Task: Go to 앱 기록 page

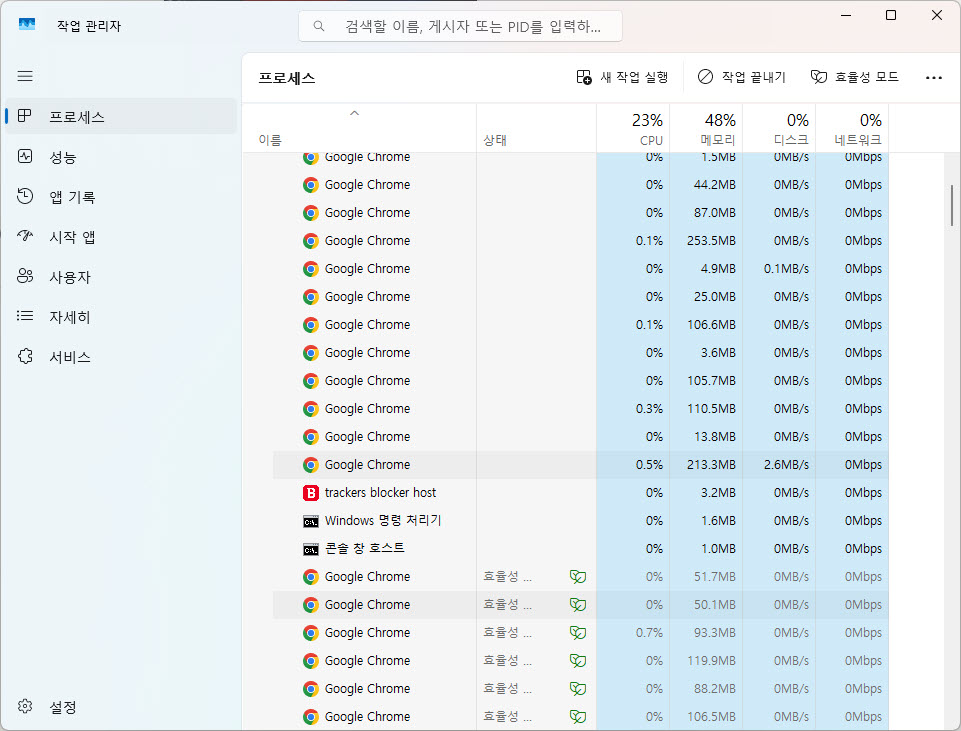Action: point(121,197)
